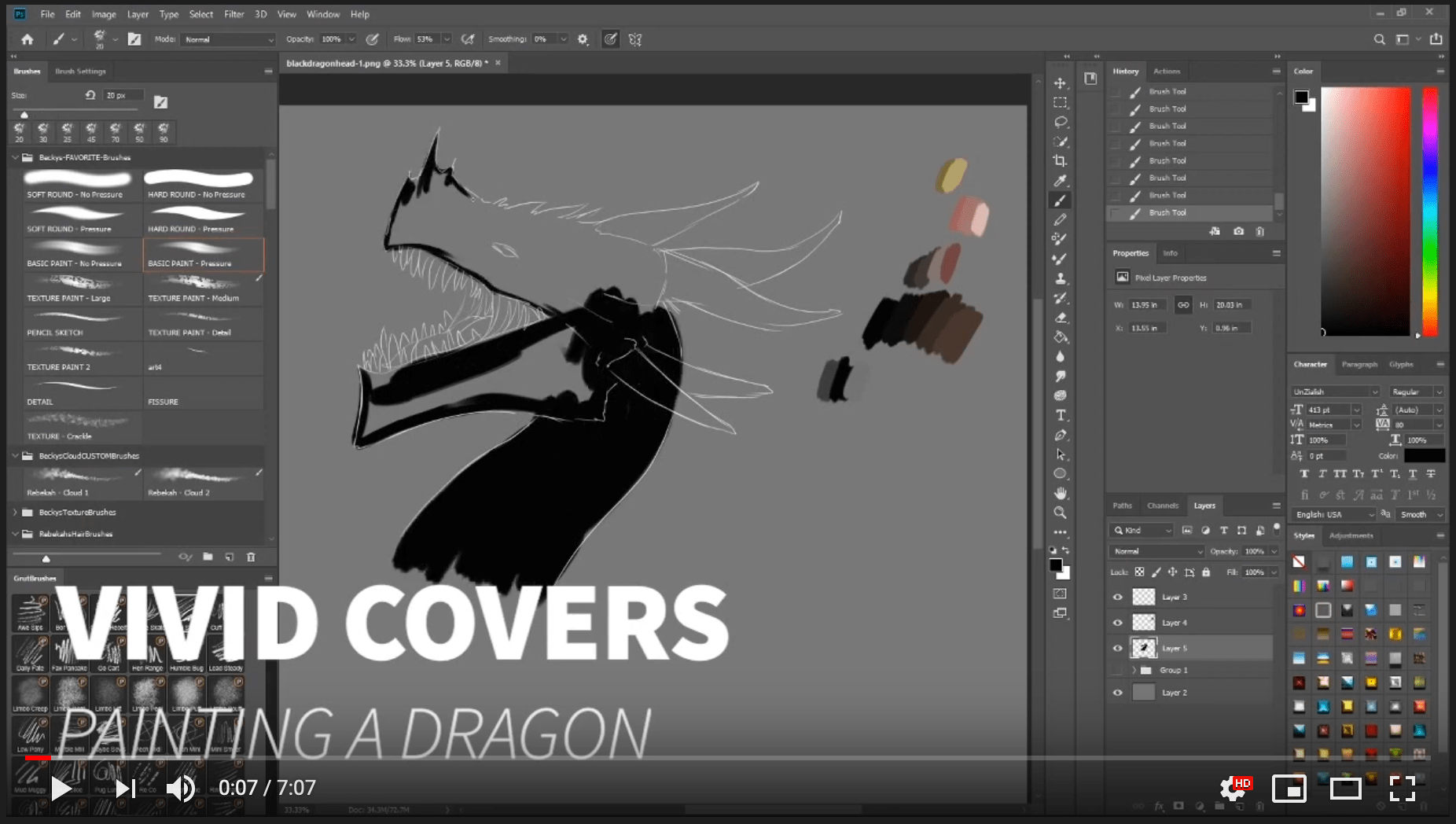Viewport: 1456px width, 824px height.
Task: Select the Rectangular Marquee tool
Action: point(1060,103)
